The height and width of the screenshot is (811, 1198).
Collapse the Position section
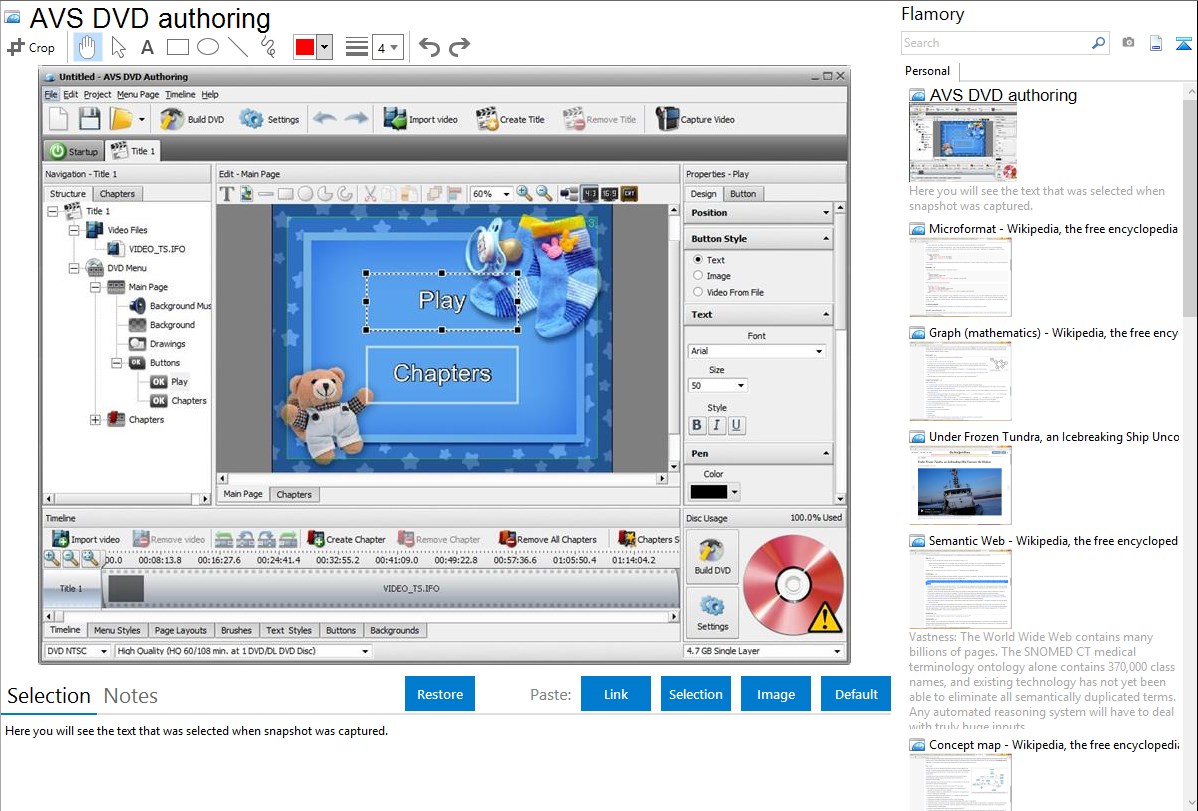[x=826, y=213]
